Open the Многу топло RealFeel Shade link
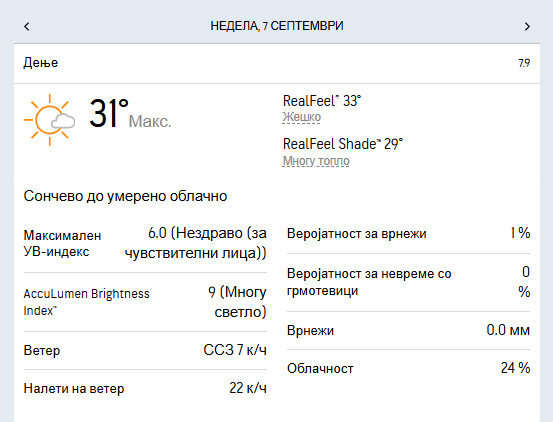The image size is (553, 422). click(316, 161)
